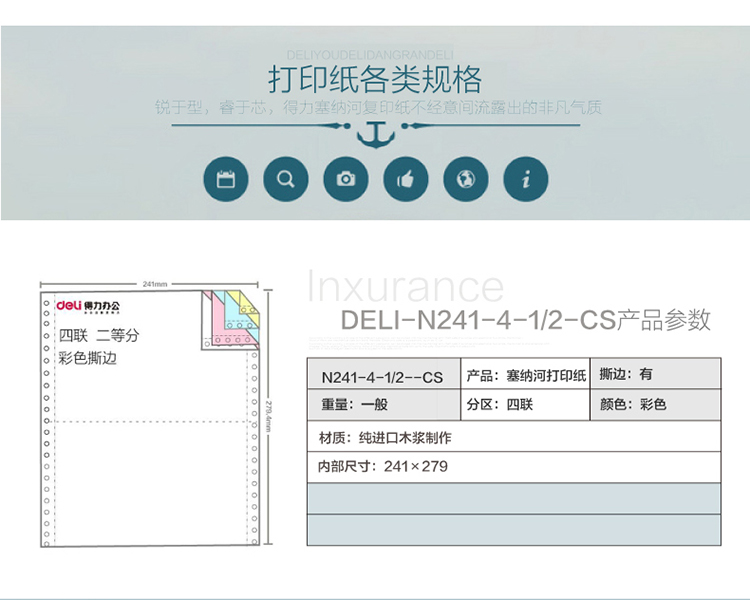The width and height of the screenshot is (750, 600).
Task: Click the 材质: 纯进口木浆制作 row
Action: (513, 437)
